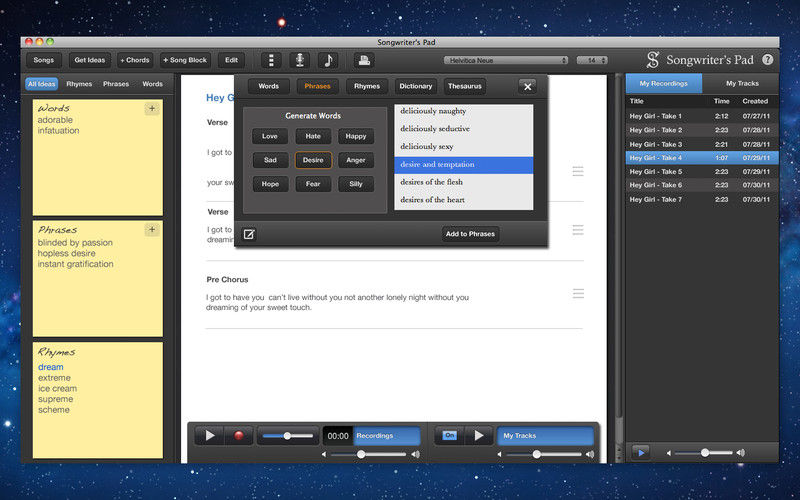Viewport: 800px width, 500px height.
Task: Select the Sad emotion button
Action: click(270, 160)
